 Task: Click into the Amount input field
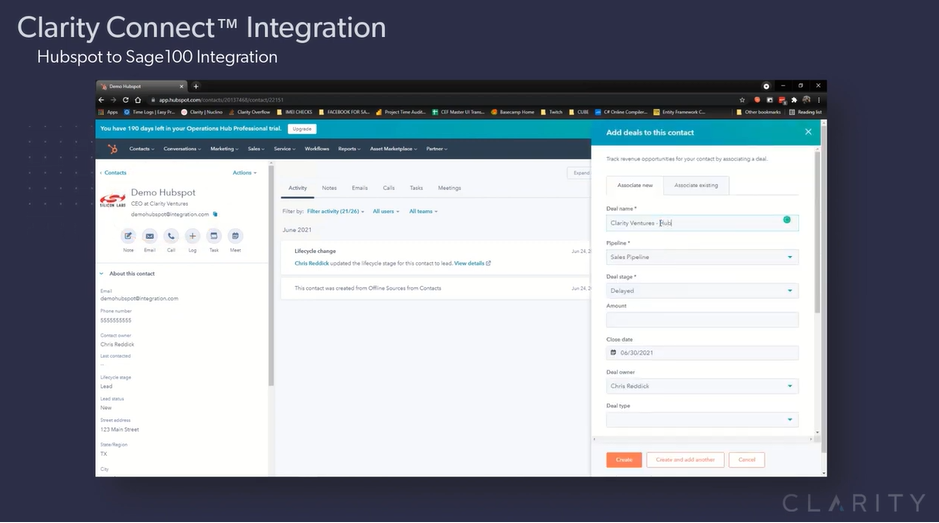[x=702, y=320]
